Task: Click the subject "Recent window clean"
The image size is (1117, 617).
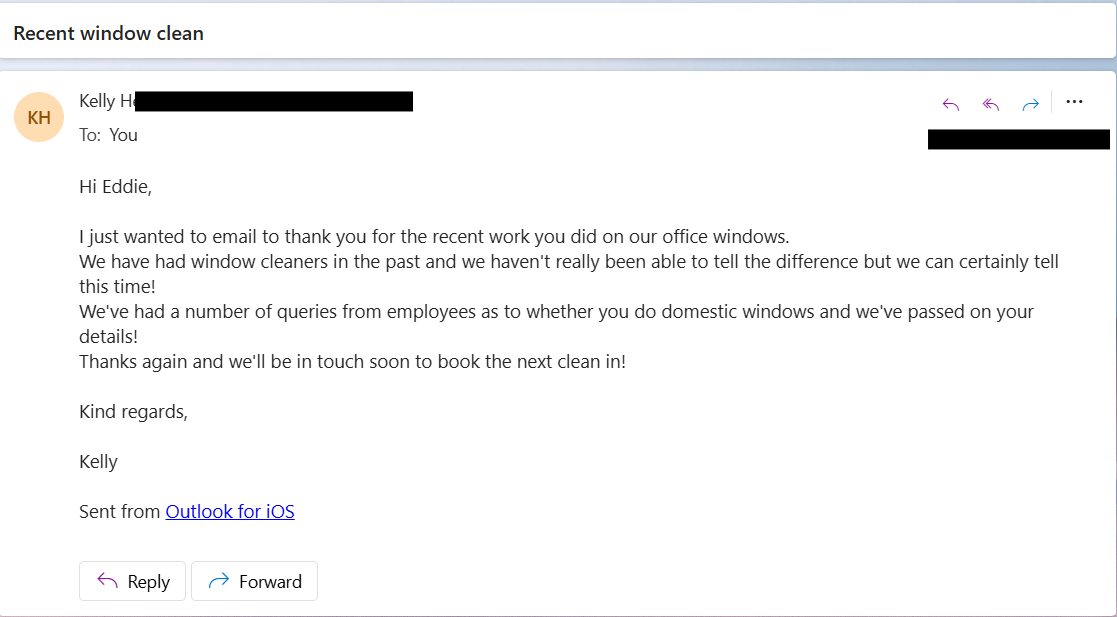Action: (x=108, y=33)
